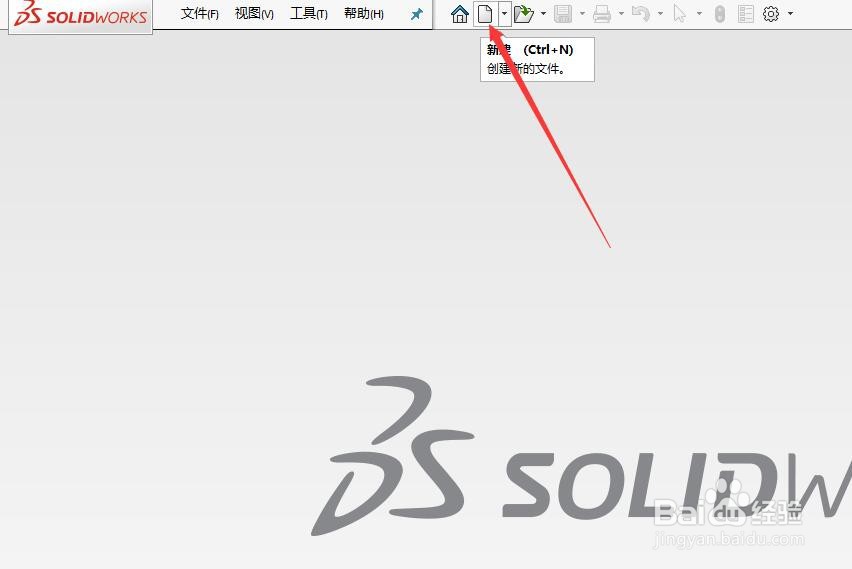Viewport: 852px width, 569px height.
Task: Open the 工具(T) menu
Action: pos(309,14)
